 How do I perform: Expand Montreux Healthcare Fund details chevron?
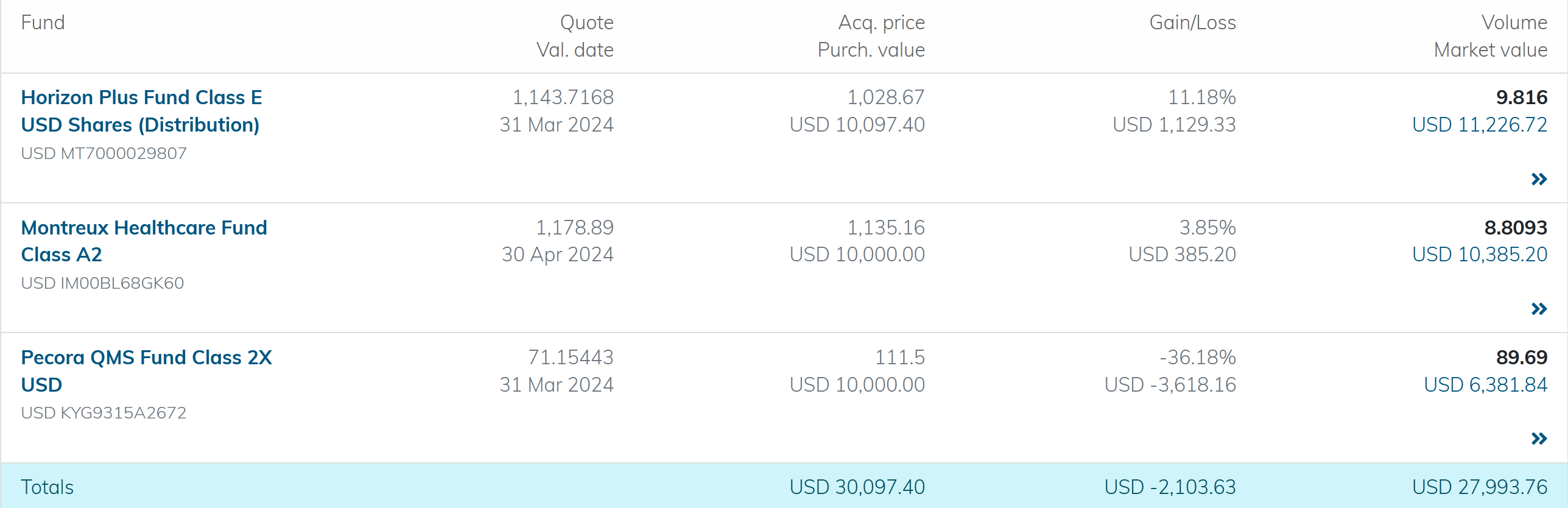coord(1539,309)
